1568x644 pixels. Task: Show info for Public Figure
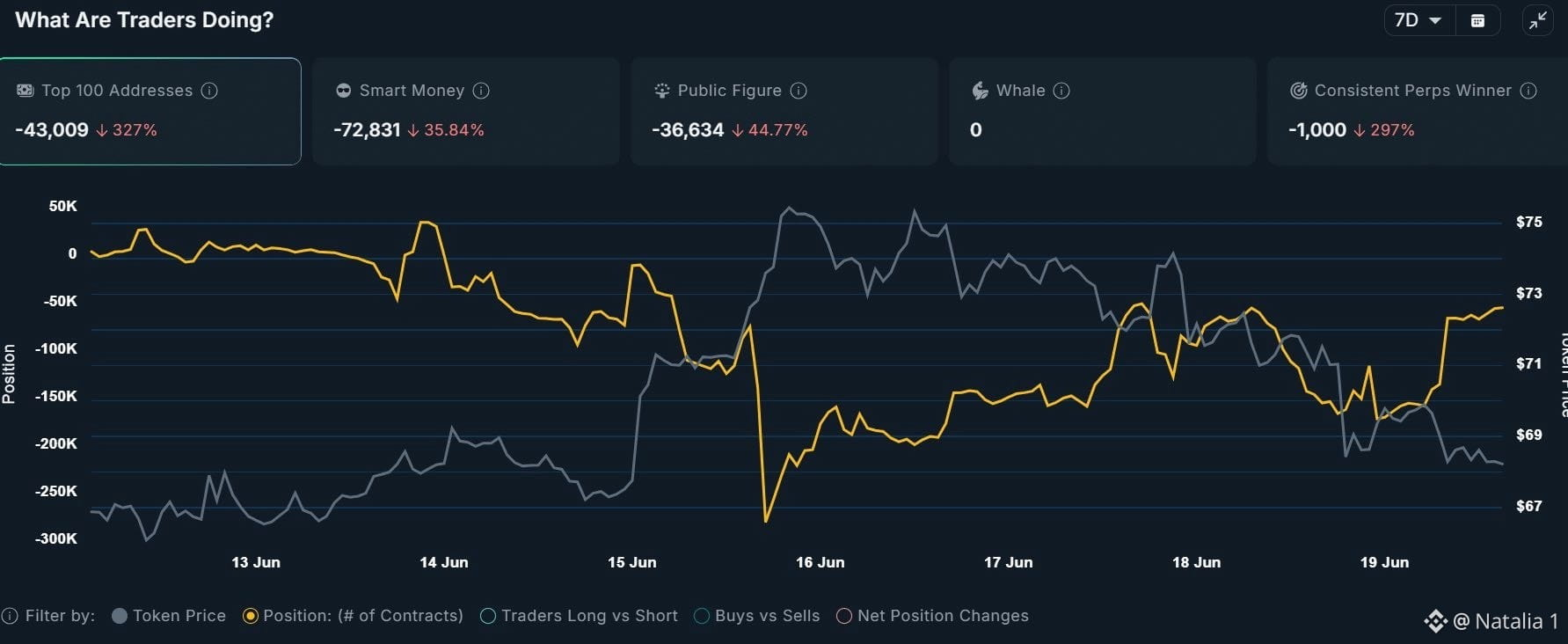coord(799,91)
